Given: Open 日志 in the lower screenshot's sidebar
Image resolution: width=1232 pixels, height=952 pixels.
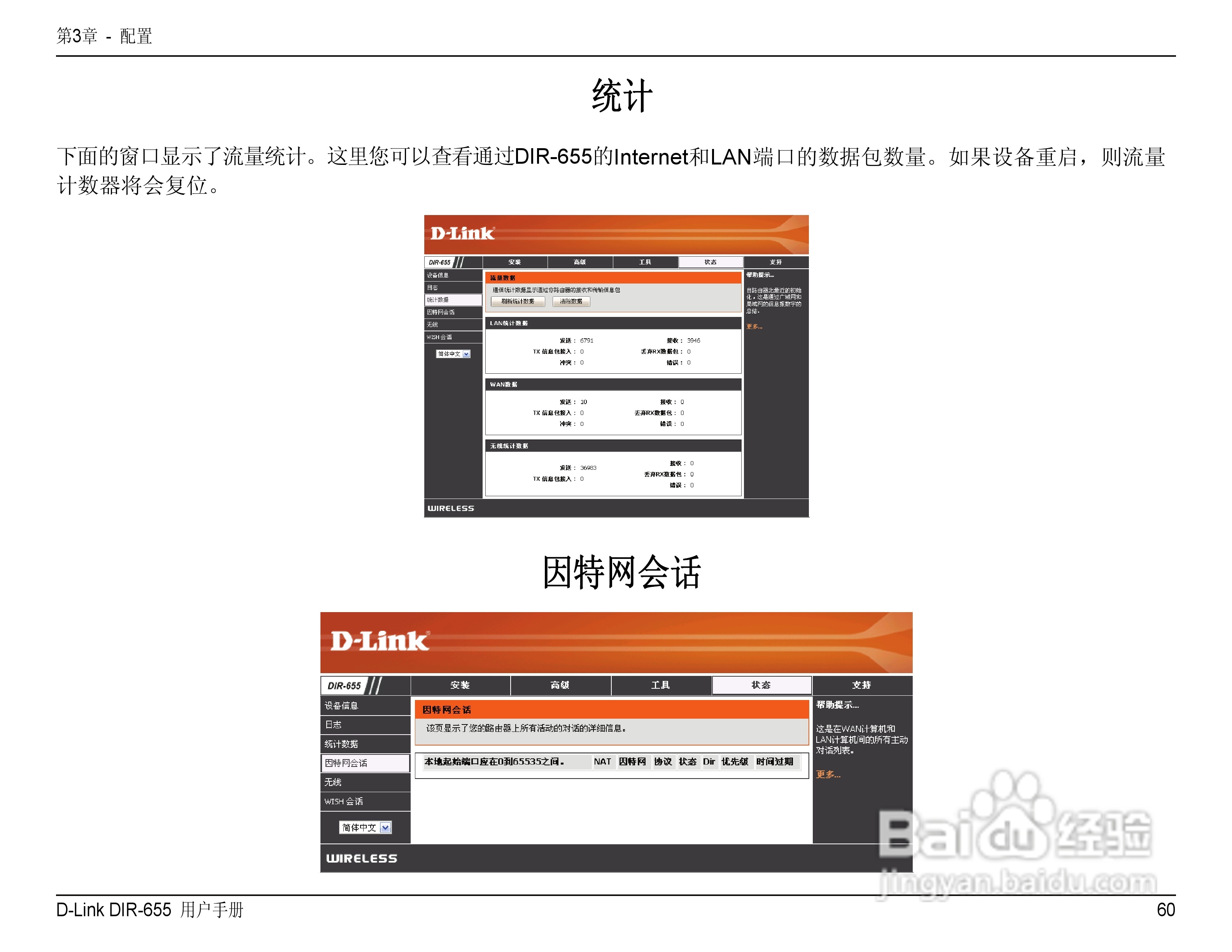Looking at the screenshot, I should click(x=333, y=725).
